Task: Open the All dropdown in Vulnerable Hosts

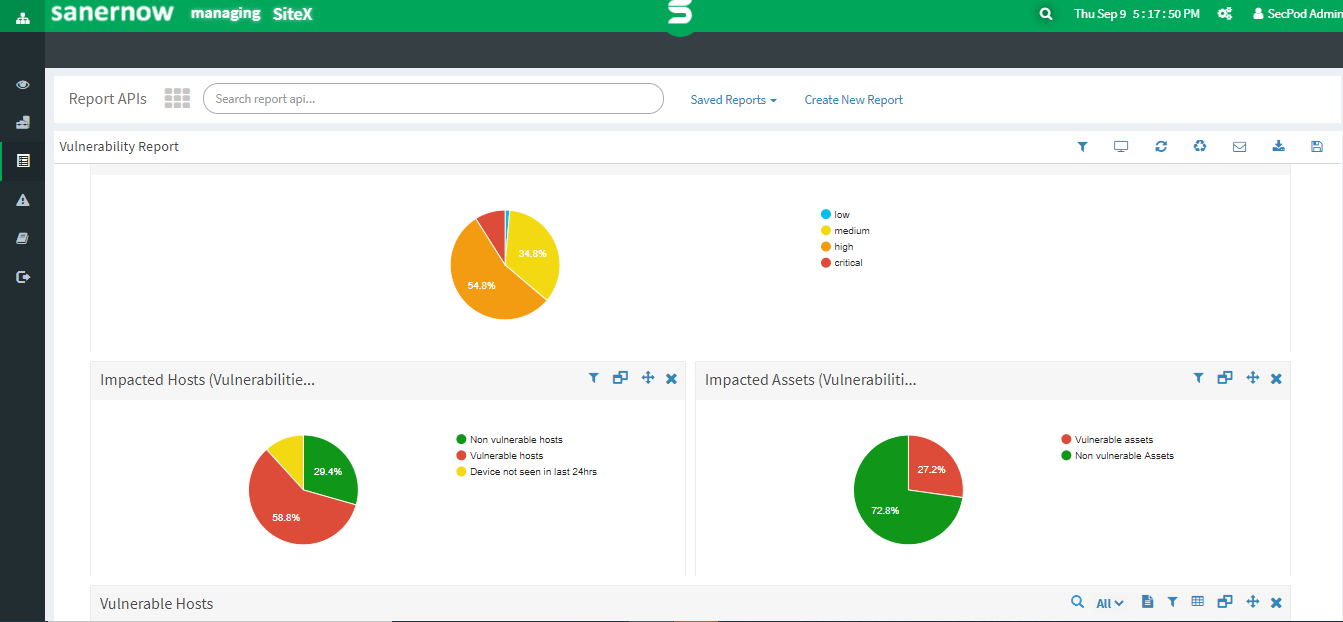Action: pyautogui.click(x=1109, y=603)
